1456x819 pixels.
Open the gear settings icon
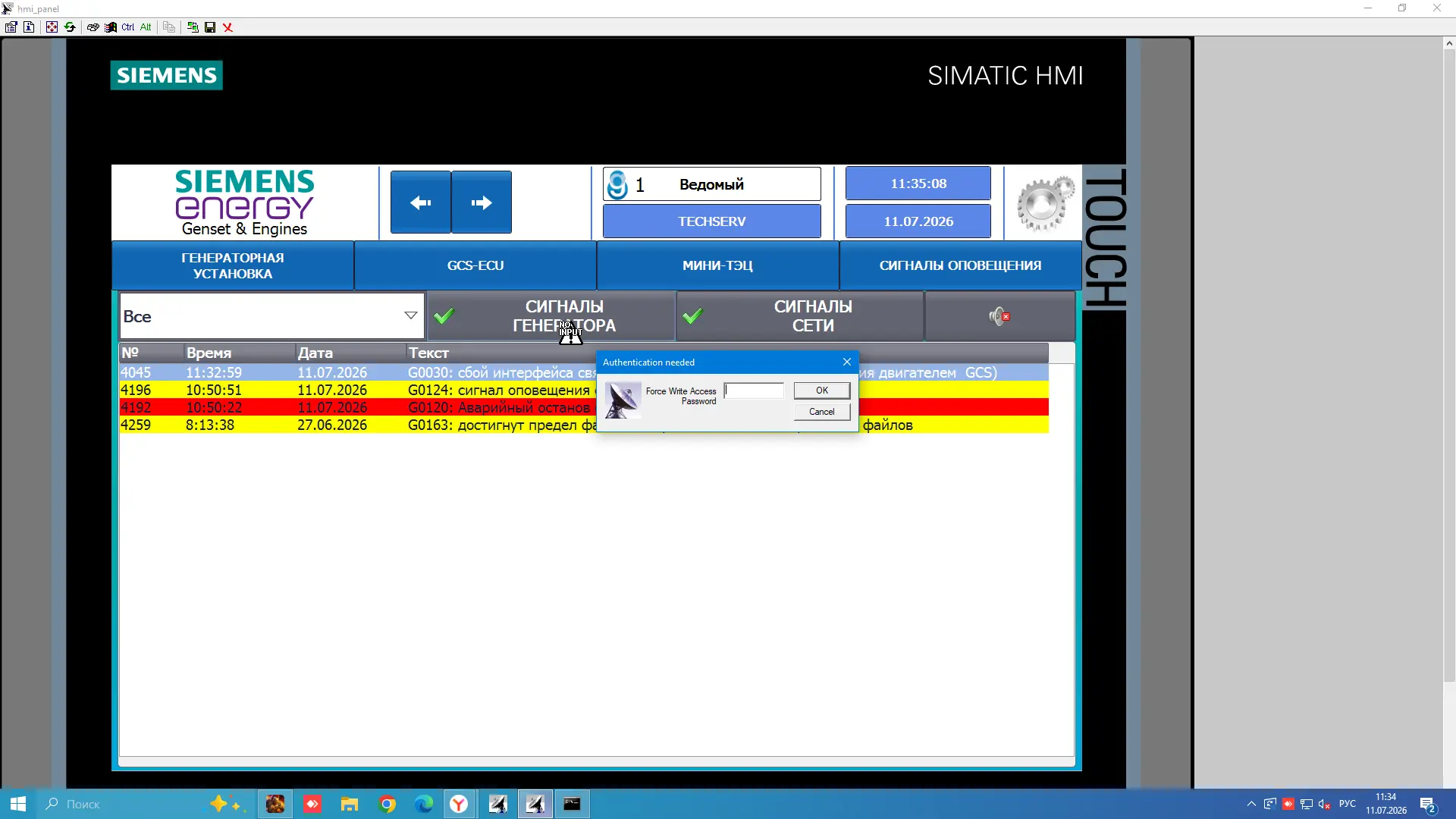[1045, 202]
